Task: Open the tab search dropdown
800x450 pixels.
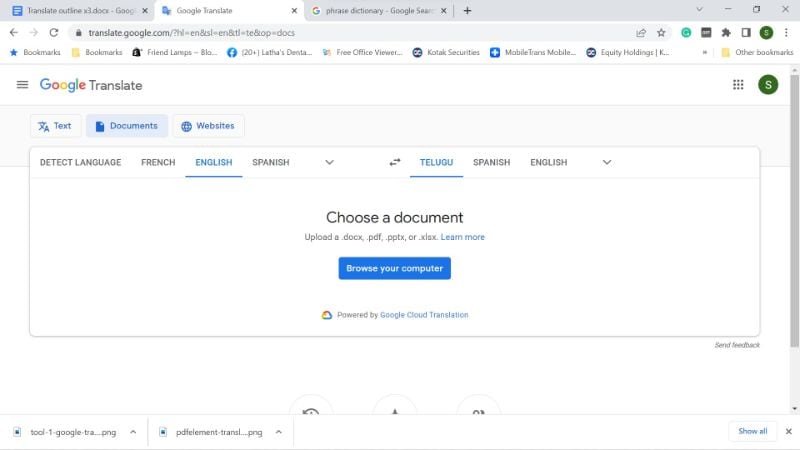Action: pyautogui.click(x=699, y=10)
